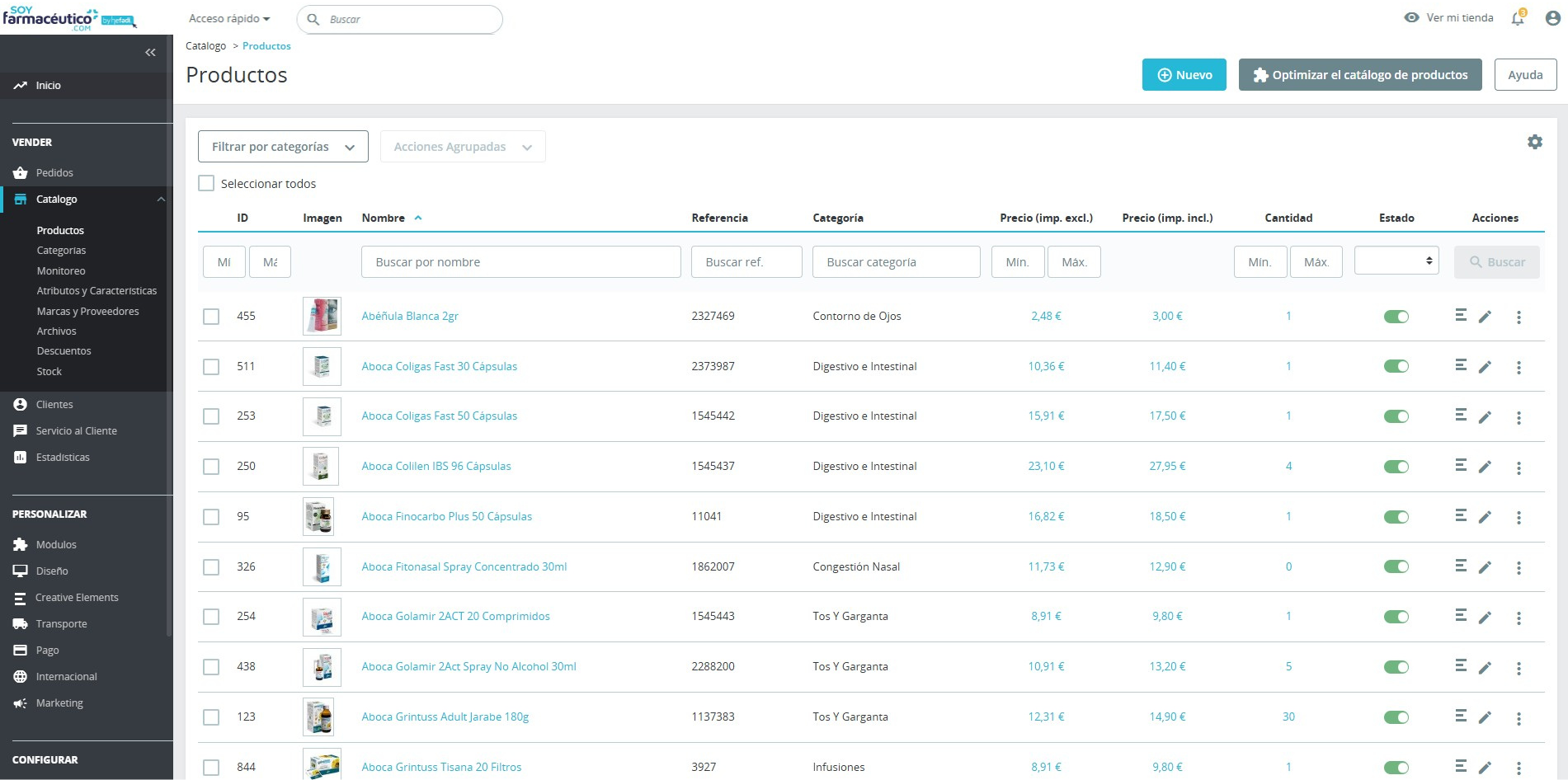Click the Nuevo button
Image resolution: width=1568 pixels, height=780 pixels.
click(1184, 74)
